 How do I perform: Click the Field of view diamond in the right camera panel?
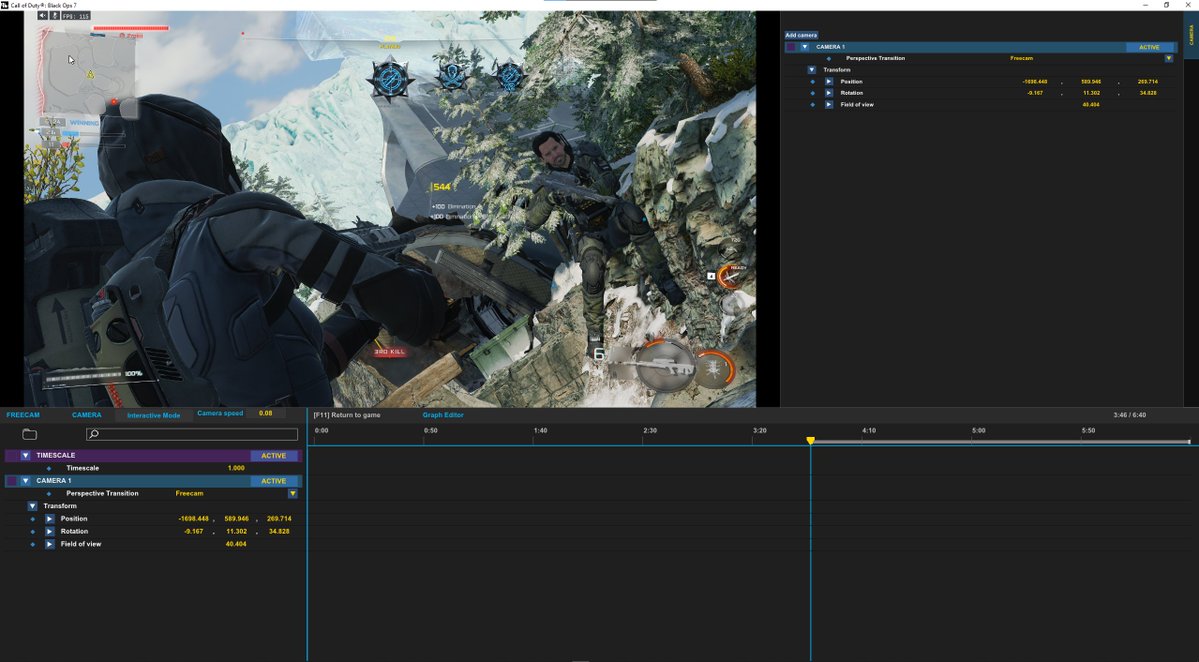click(x=812, y=105)
